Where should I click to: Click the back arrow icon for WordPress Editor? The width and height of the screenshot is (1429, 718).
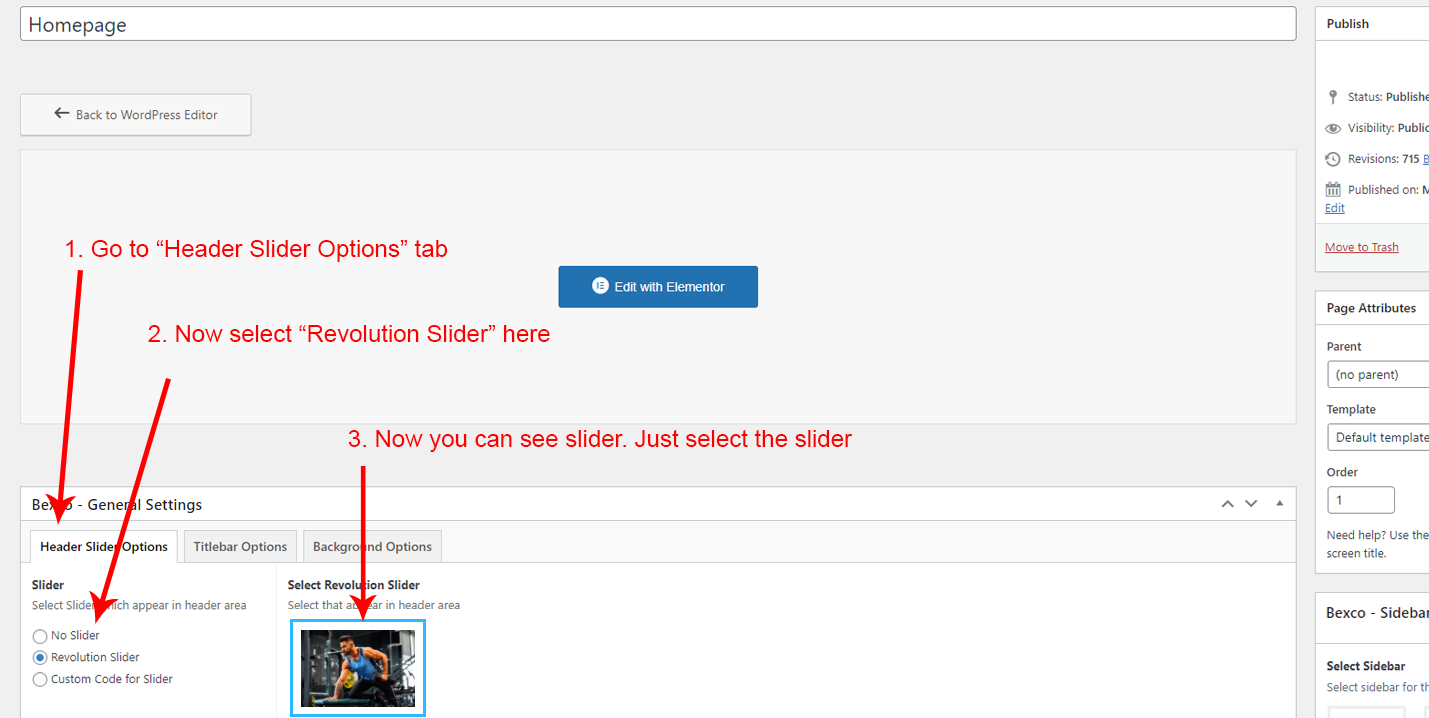coord(62,114)
